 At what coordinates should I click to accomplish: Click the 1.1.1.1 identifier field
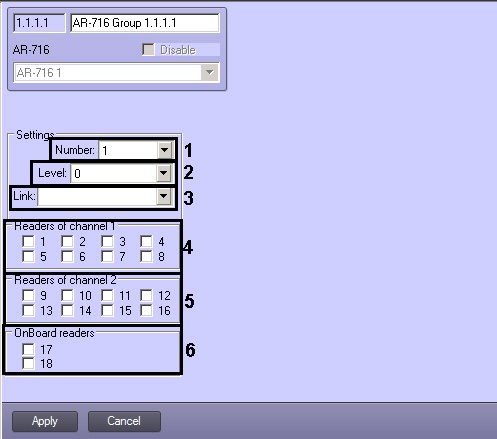[39, 23]
